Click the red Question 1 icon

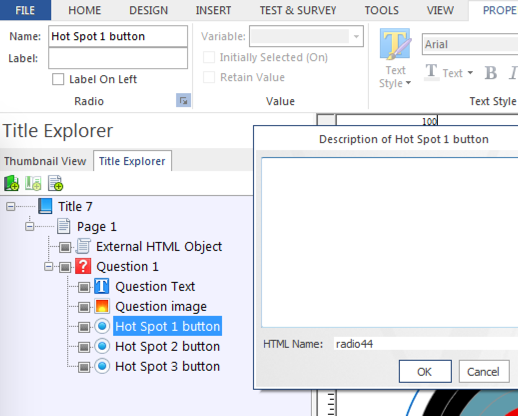pos(83,266)
